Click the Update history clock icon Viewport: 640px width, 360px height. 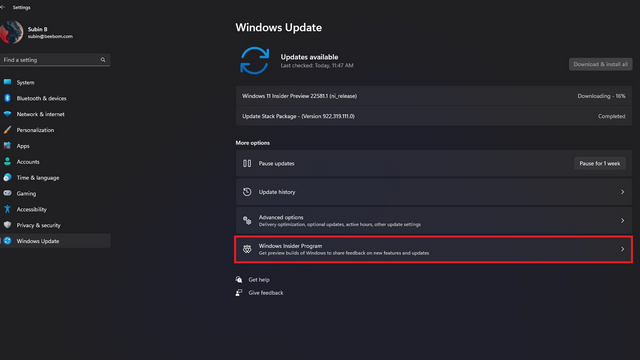pos(247,192)
